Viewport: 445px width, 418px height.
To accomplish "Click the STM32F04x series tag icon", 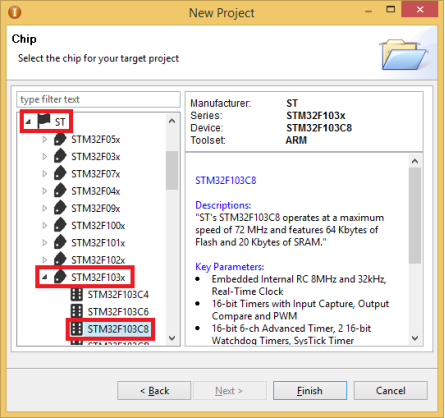I will (60, 191).
